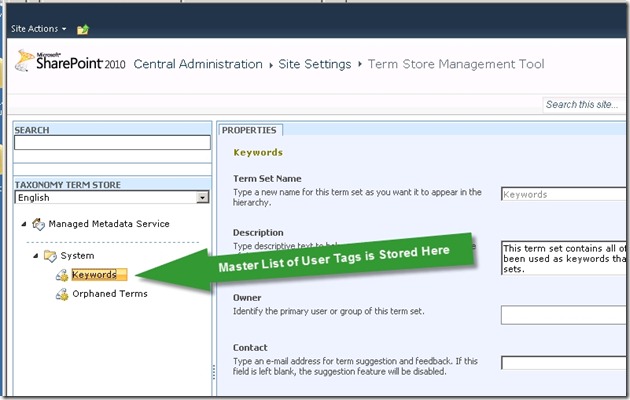Collapse the System group node
The image size is (630, 400).
[x=36, y=256]
